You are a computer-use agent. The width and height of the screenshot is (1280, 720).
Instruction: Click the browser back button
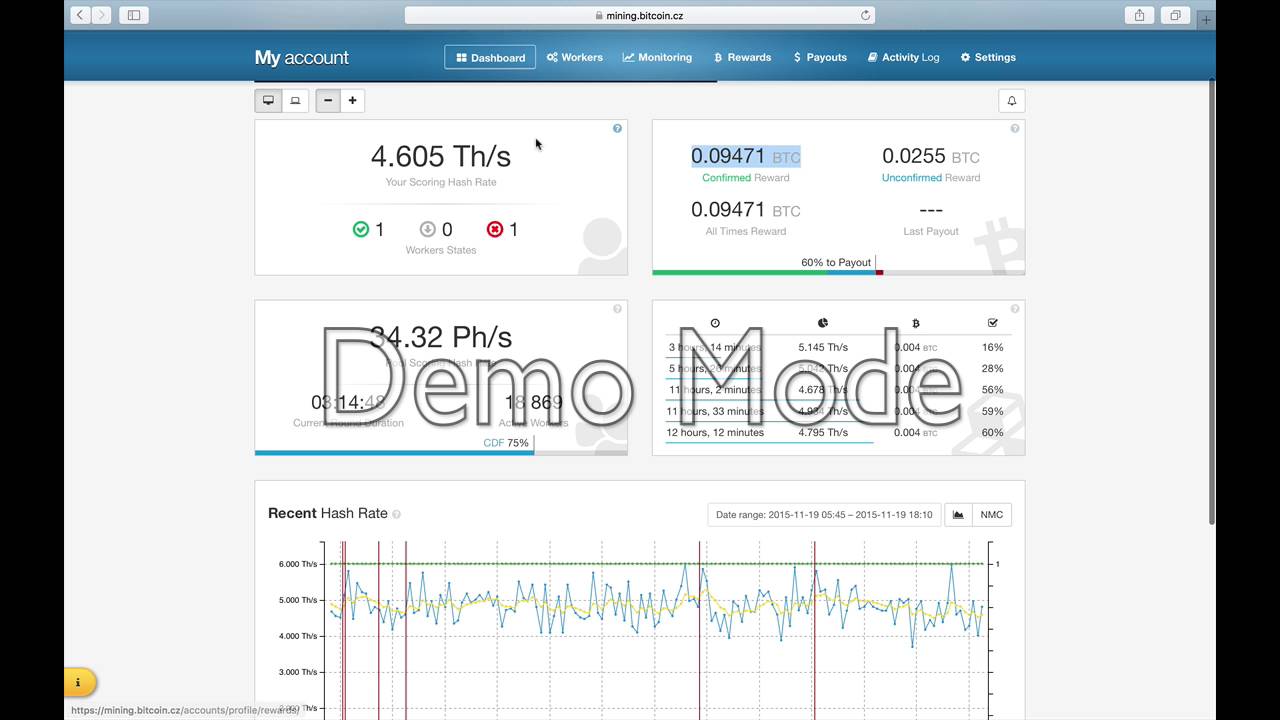79,15
